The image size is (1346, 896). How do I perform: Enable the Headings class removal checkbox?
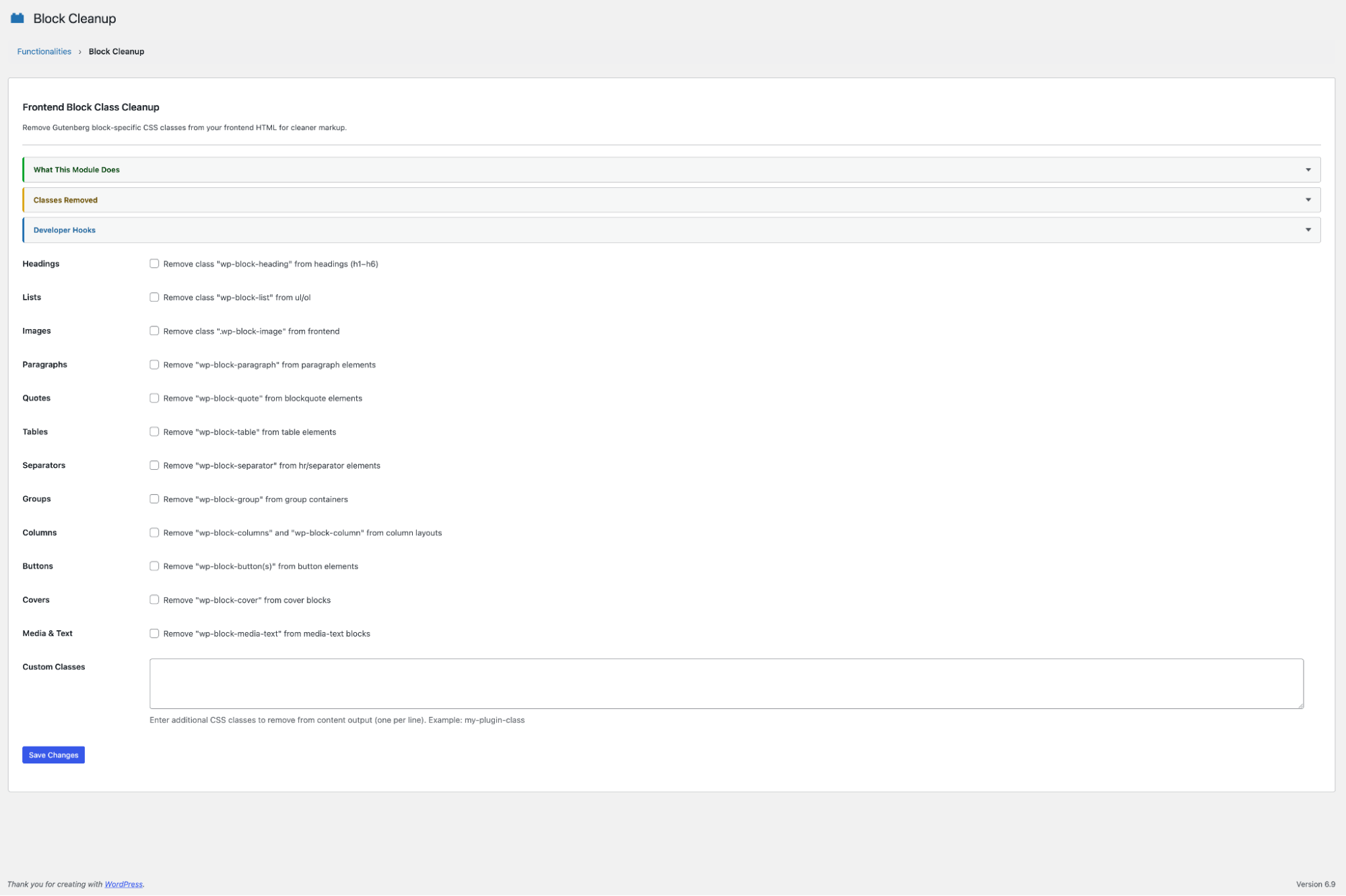tap(154, 264)
